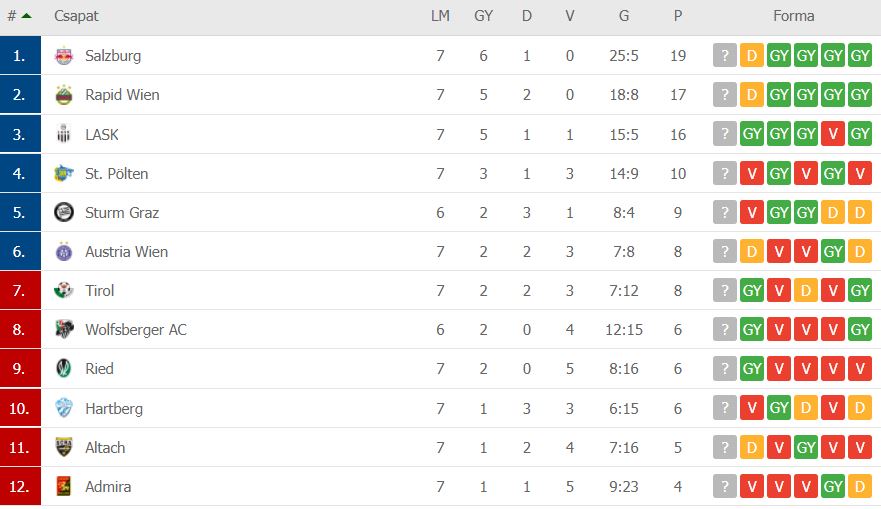Image resolution: width=881 pixels, height=509 pixels.
Task: Click the St. Pölten club crest icon
Action: coord(64,174)
